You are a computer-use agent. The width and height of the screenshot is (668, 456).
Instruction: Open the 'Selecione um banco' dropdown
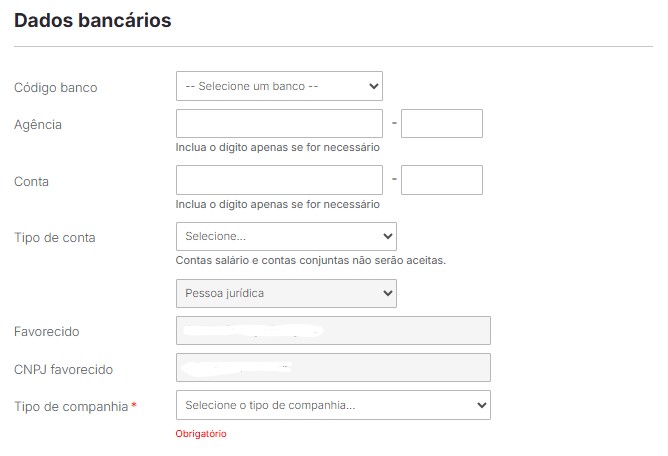279,87
